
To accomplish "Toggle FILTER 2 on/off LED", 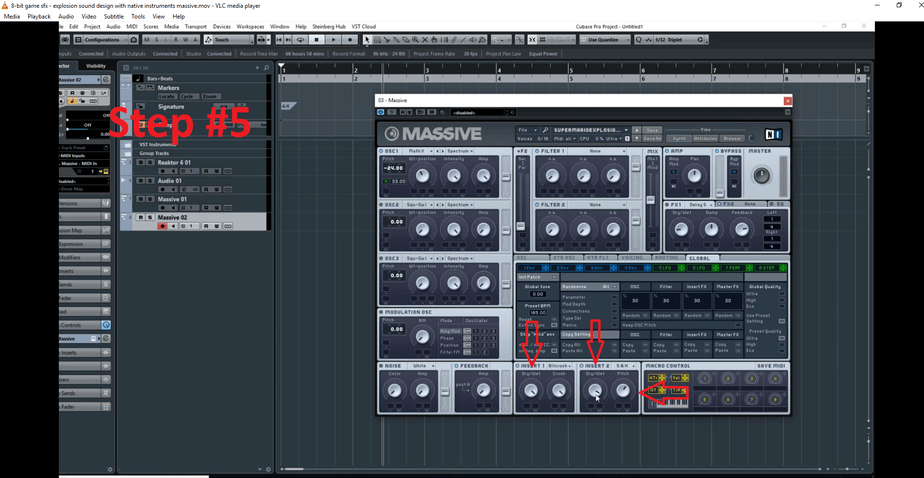I will [537, 205].
